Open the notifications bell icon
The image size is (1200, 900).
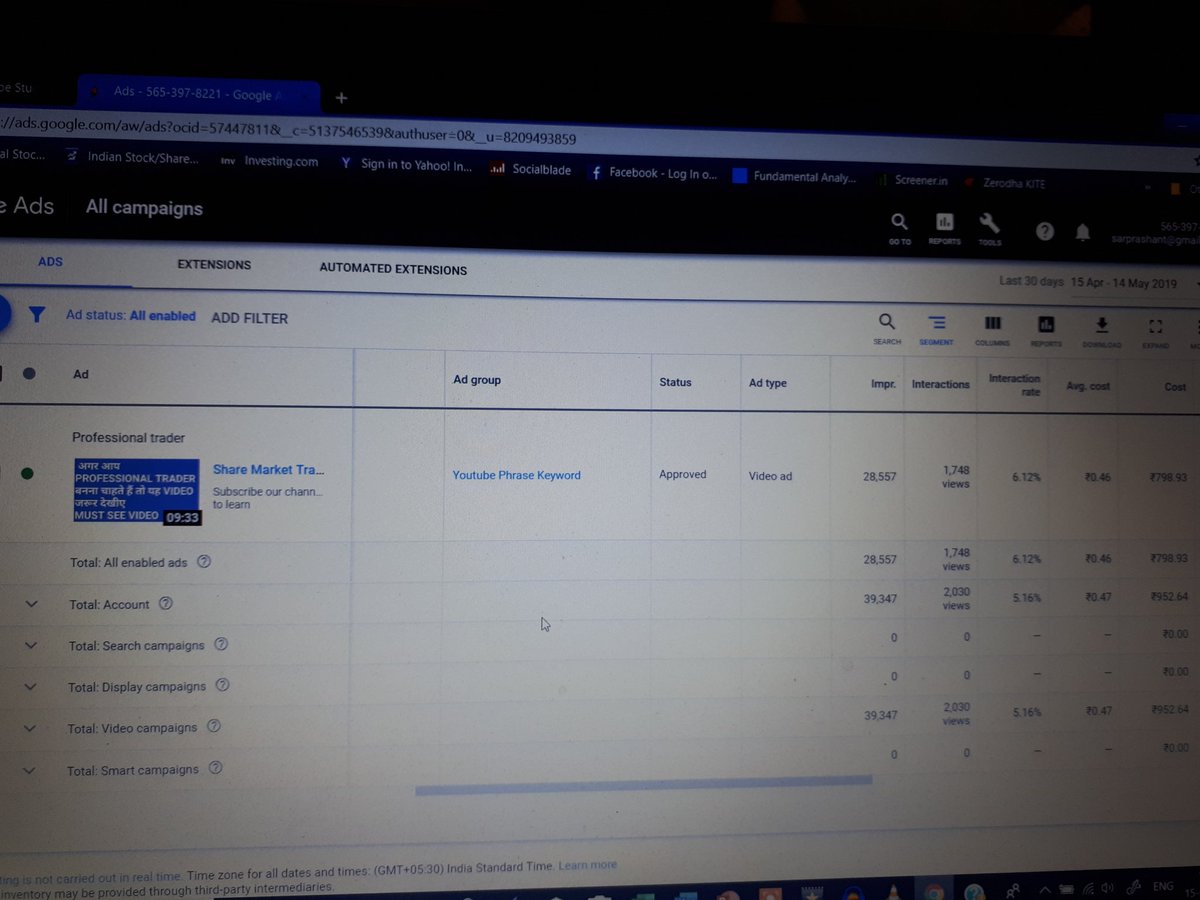coord(1082,233)
